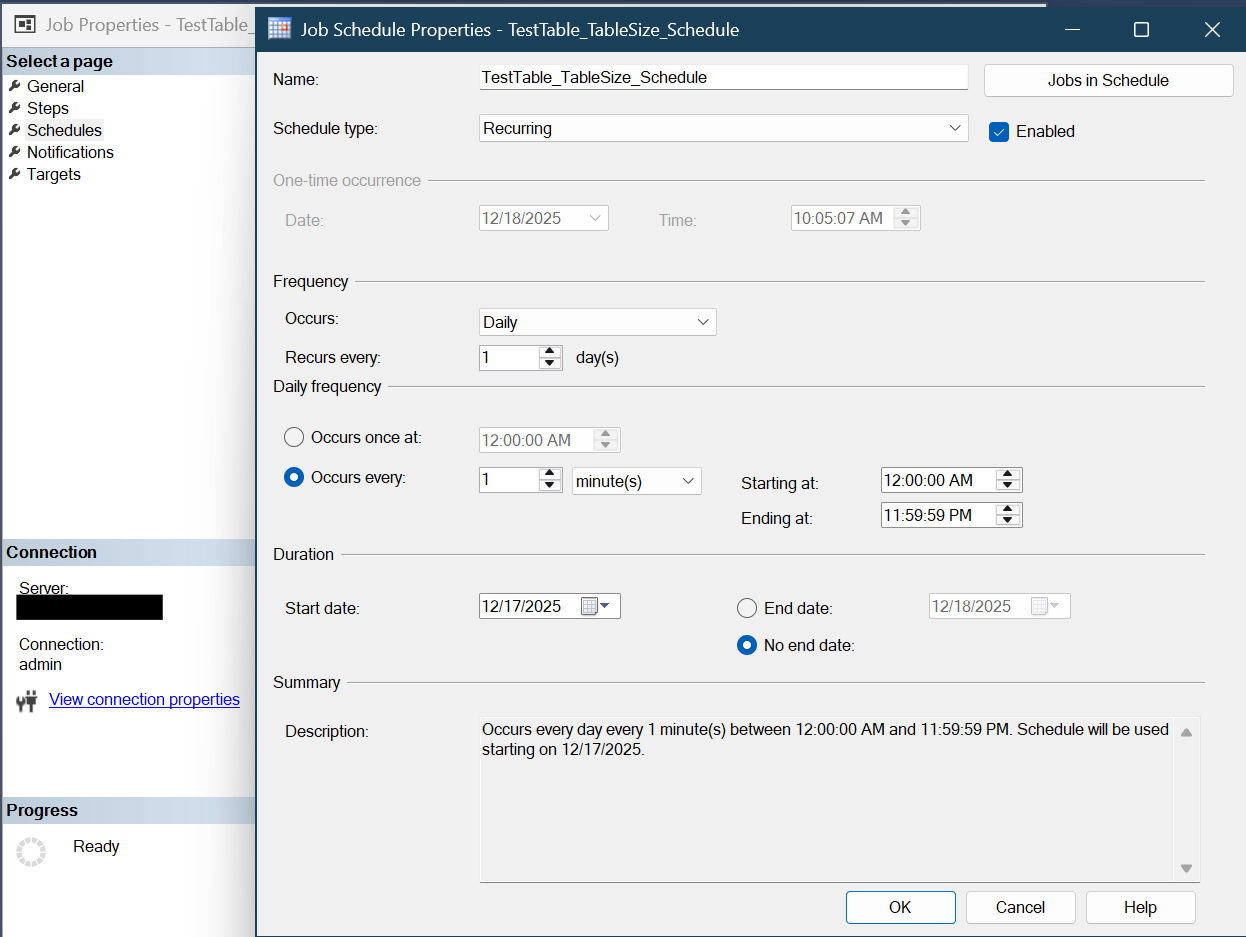This screenshot has width=1246, height=937.
Task: Click the wrench icon beside General page
Action: (15, 86)
